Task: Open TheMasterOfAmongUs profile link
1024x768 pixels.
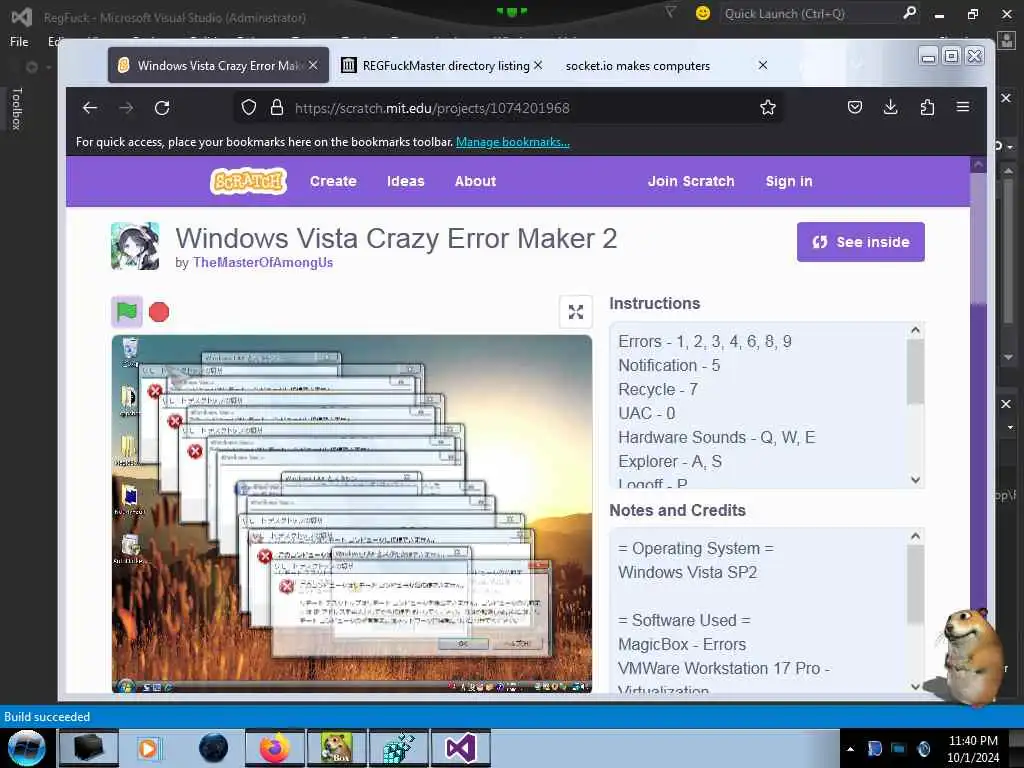Action: 263,263
